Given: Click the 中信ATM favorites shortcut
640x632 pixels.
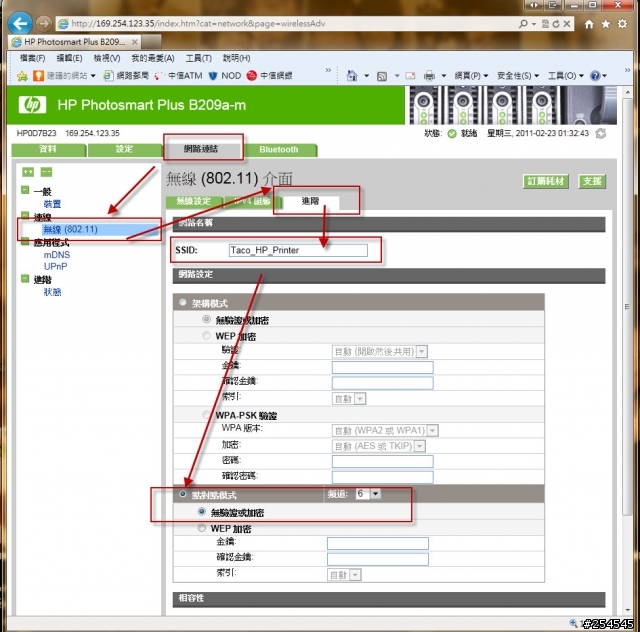Looking at the screenshot, I should [x=178, y=76].
